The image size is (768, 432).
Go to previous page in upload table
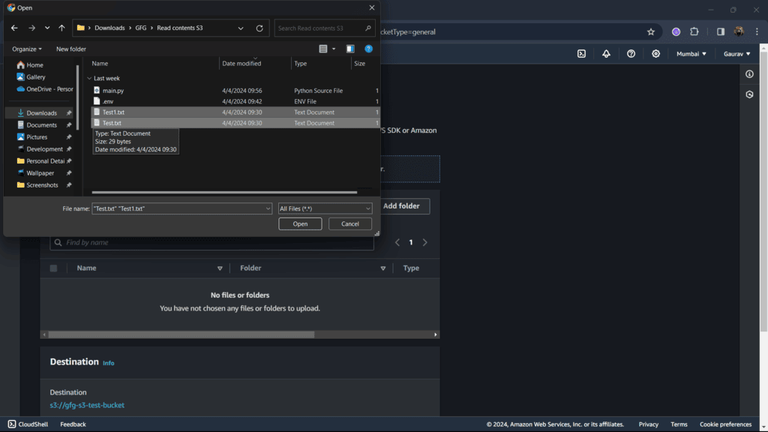(x=397, y=242)
